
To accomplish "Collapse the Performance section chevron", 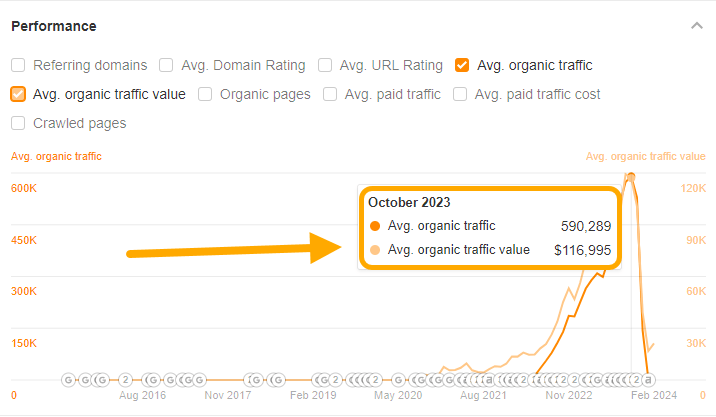I will [697, 26].
